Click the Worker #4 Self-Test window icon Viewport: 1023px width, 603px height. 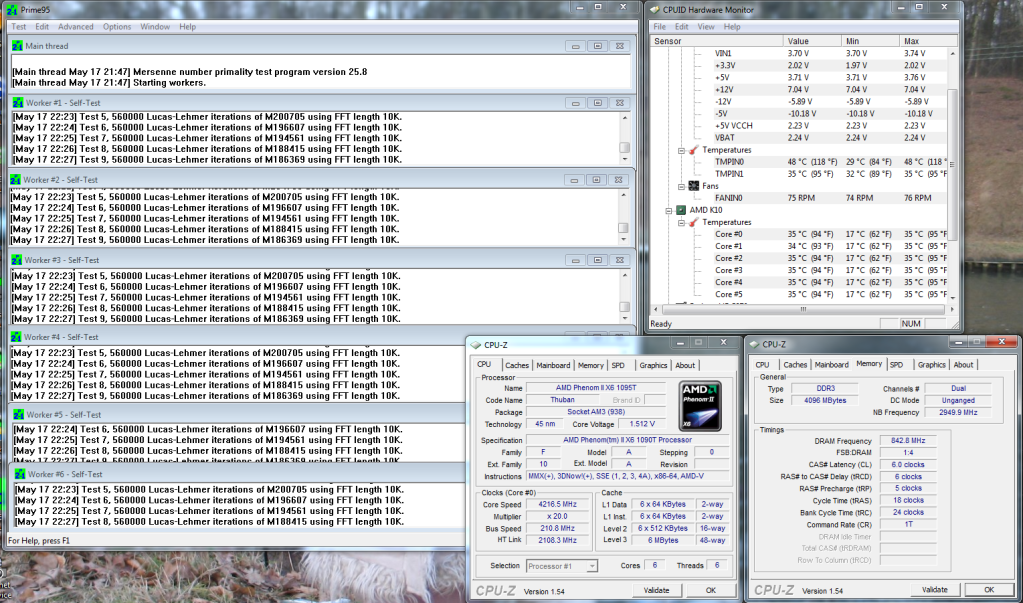(16, 337)
